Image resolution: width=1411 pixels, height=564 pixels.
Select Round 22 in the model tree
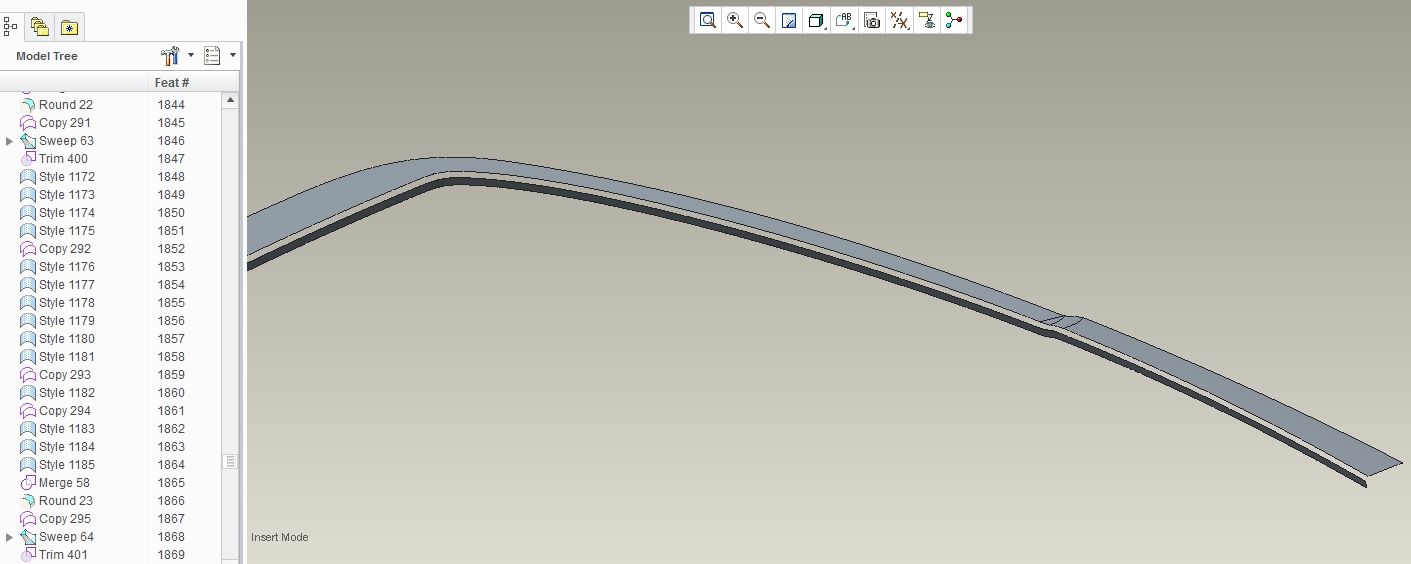pos(66,105)
